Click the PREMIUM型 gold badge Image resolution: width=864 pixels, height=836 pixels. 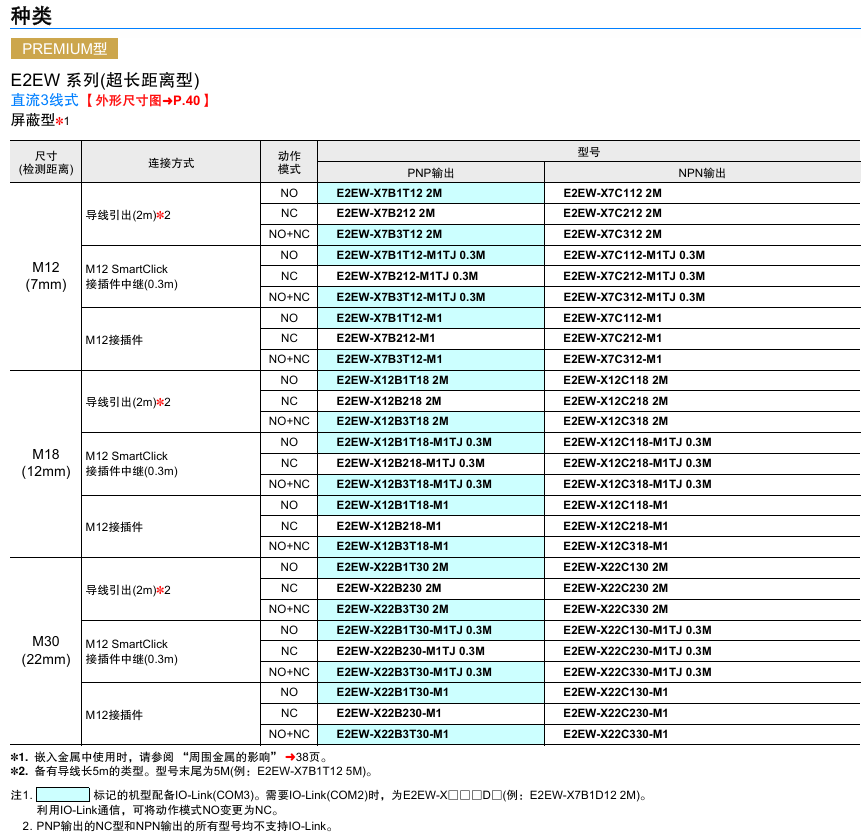point(64,48)
